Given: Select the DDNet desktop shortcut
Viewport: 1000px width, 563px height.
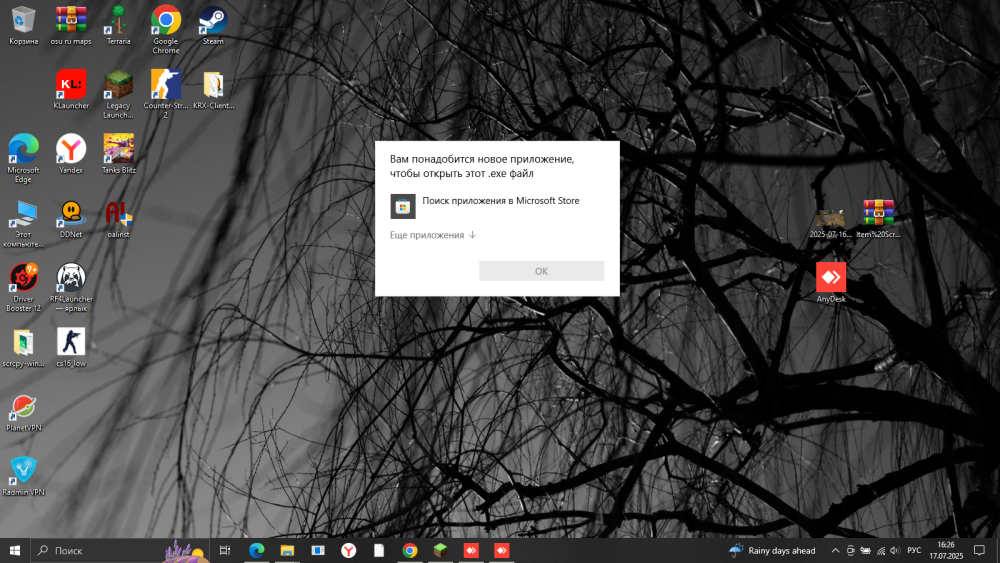Looking at the screenshot, I should tap(71, 219).
